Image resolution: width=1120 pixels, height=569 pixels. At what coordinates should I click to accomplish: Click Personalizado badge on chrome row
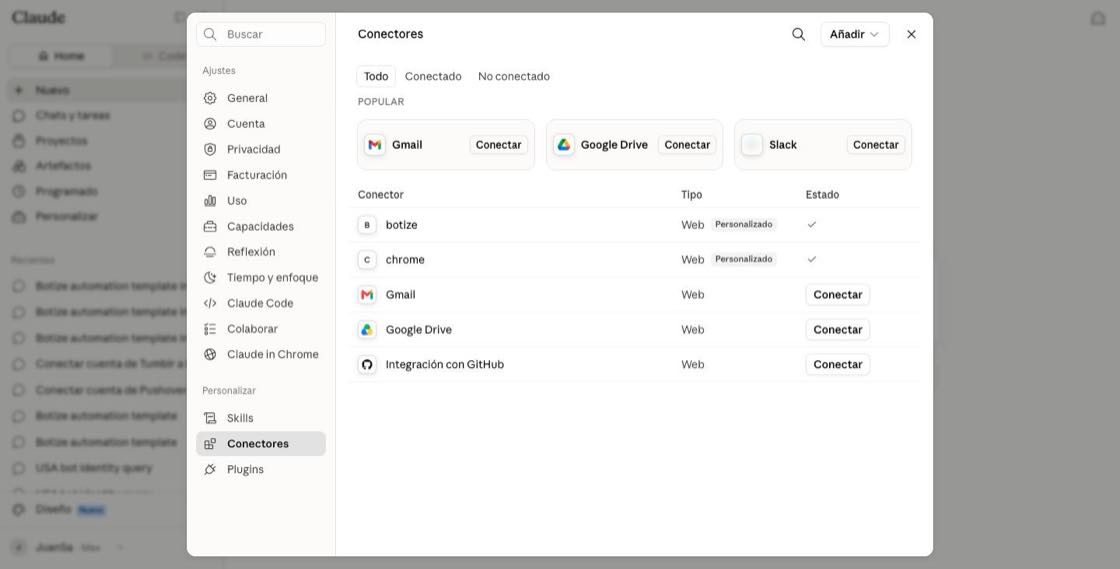[744, 260]
